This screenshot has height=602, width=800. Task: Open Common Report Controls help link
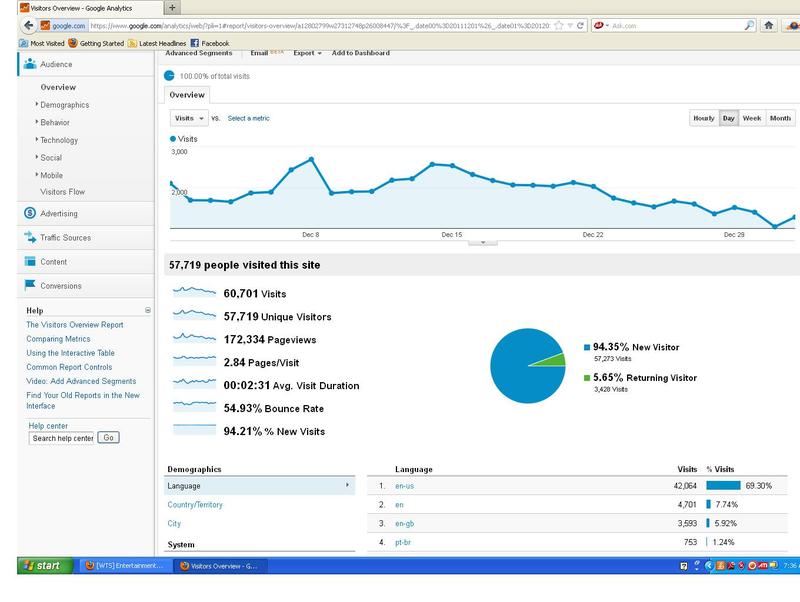point(69,367)
